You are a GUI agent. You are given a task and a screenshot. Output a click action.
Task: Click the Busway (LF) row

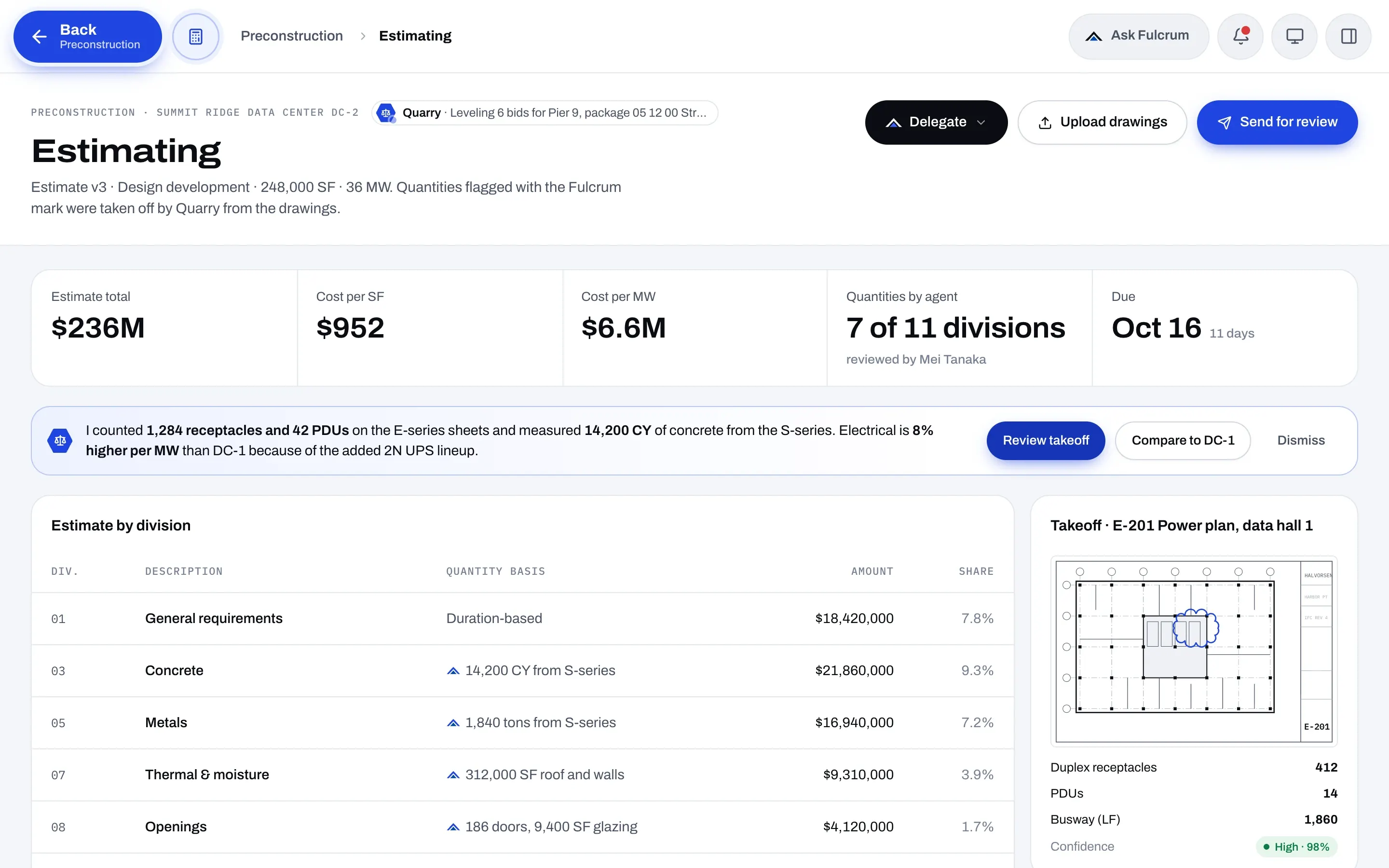[1194, 820]
